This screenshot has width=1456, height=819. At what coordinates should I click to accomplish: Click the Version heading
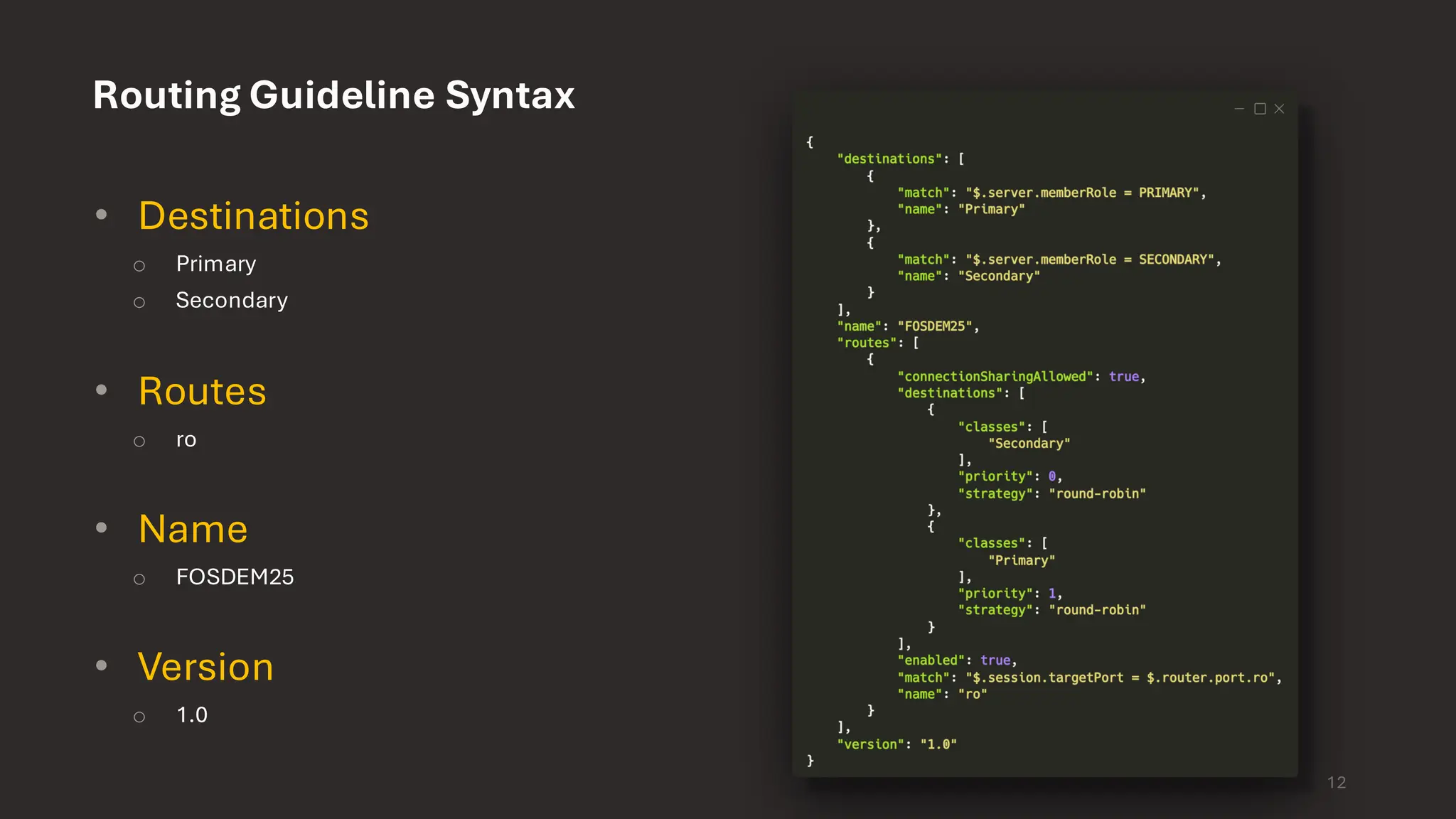coord(205,668)
